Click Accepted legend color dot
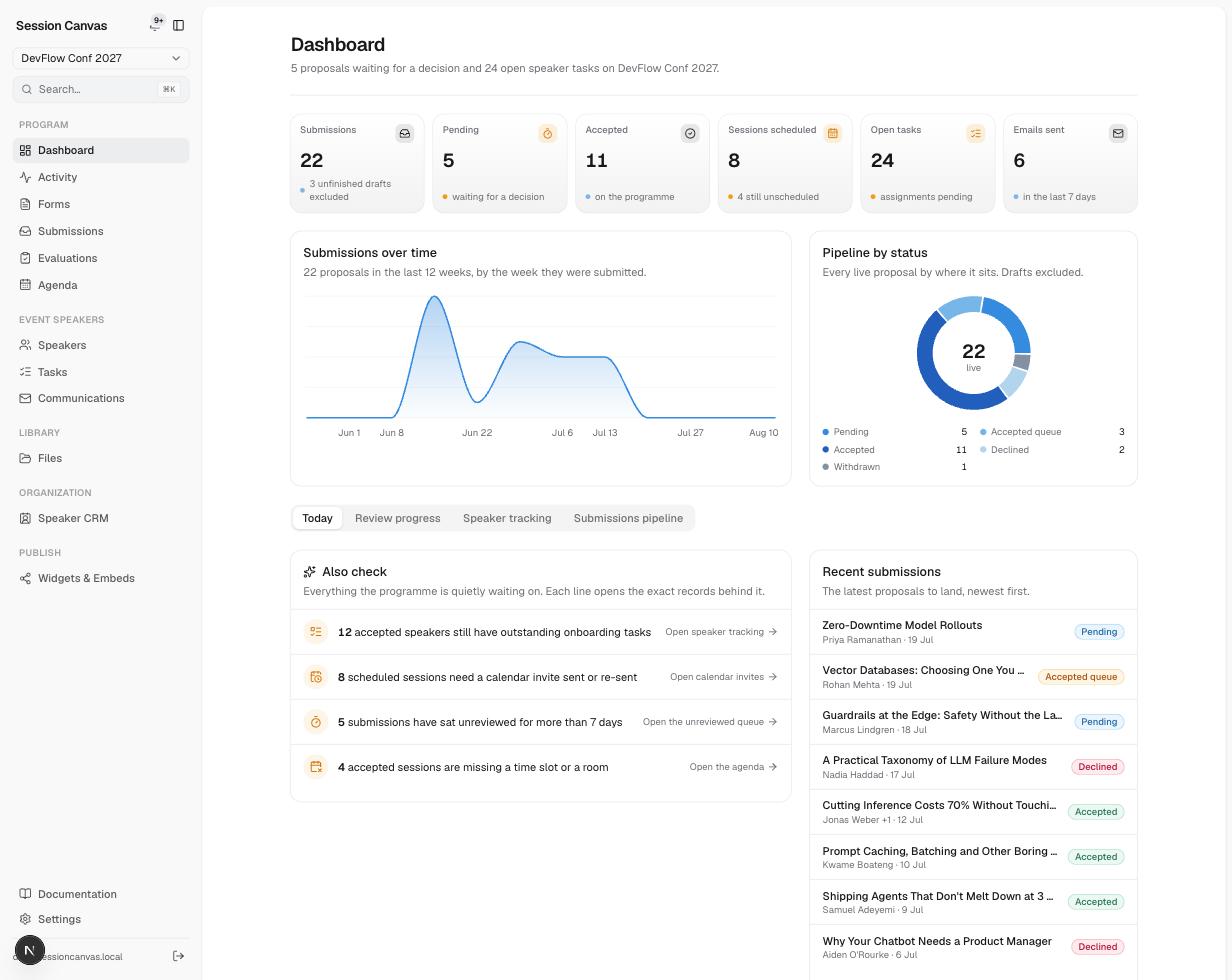This screenshot has height=980, width=1232. [826, 450]
